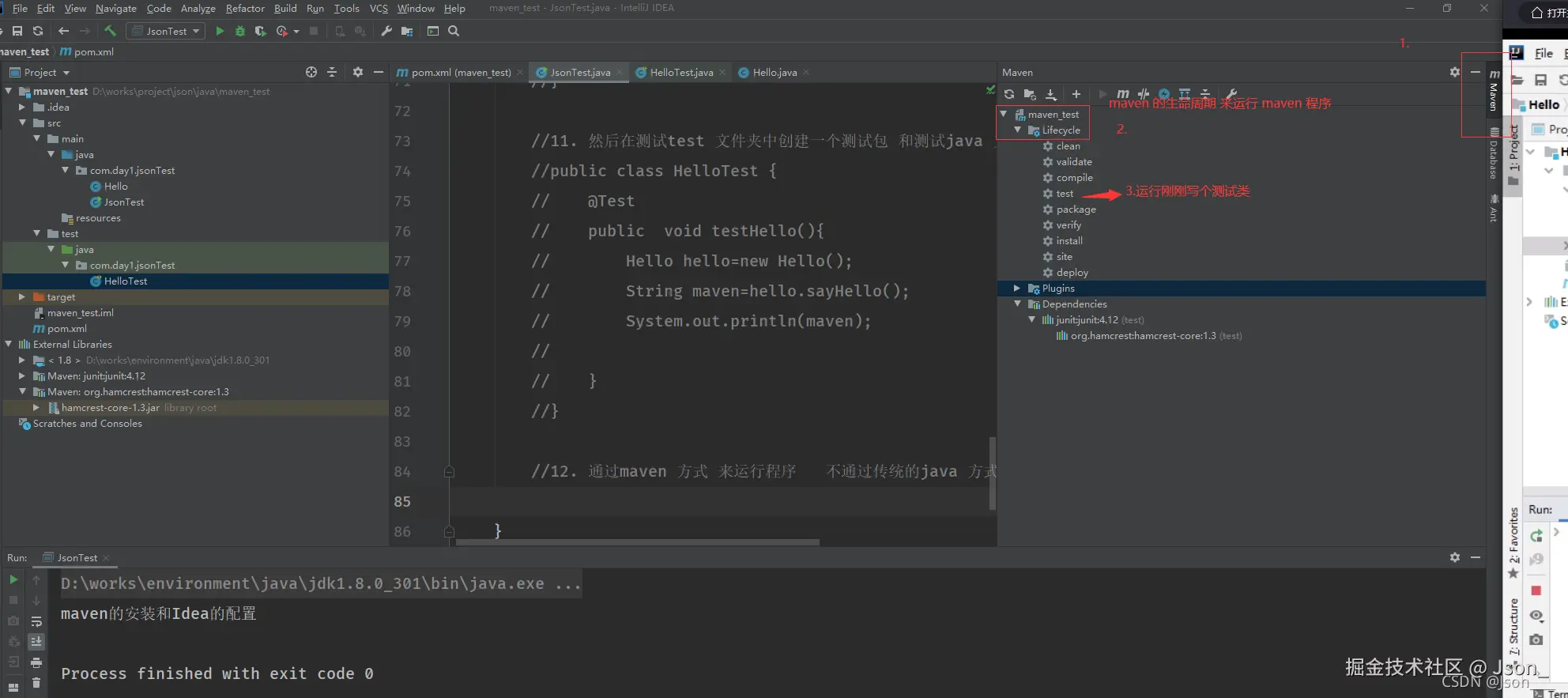Screen dimensions: 1568x698
Task: Toggle the Ant side tool window button
Action: [x=1494, y=208]
